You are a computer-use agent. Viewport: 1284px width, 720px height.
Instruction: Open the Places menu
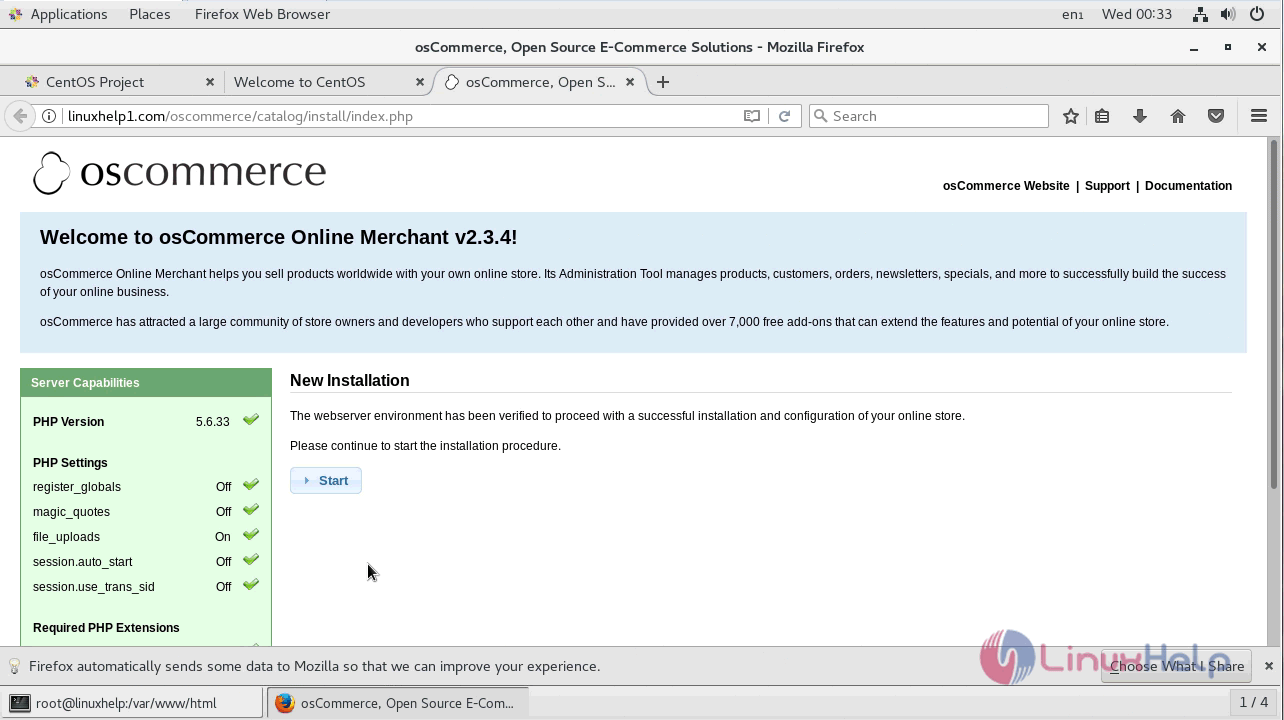click(150, 14)
